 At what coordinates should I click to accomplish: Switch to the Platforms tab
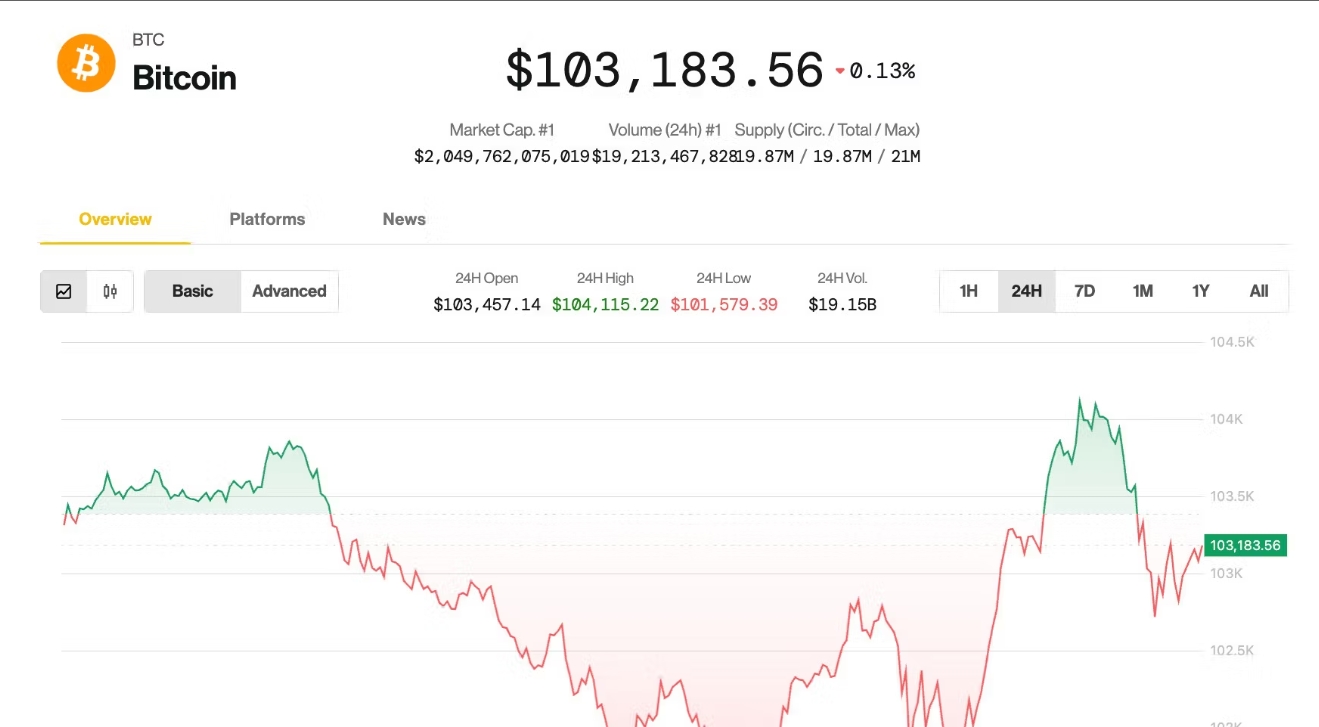[x=267, y=219]
